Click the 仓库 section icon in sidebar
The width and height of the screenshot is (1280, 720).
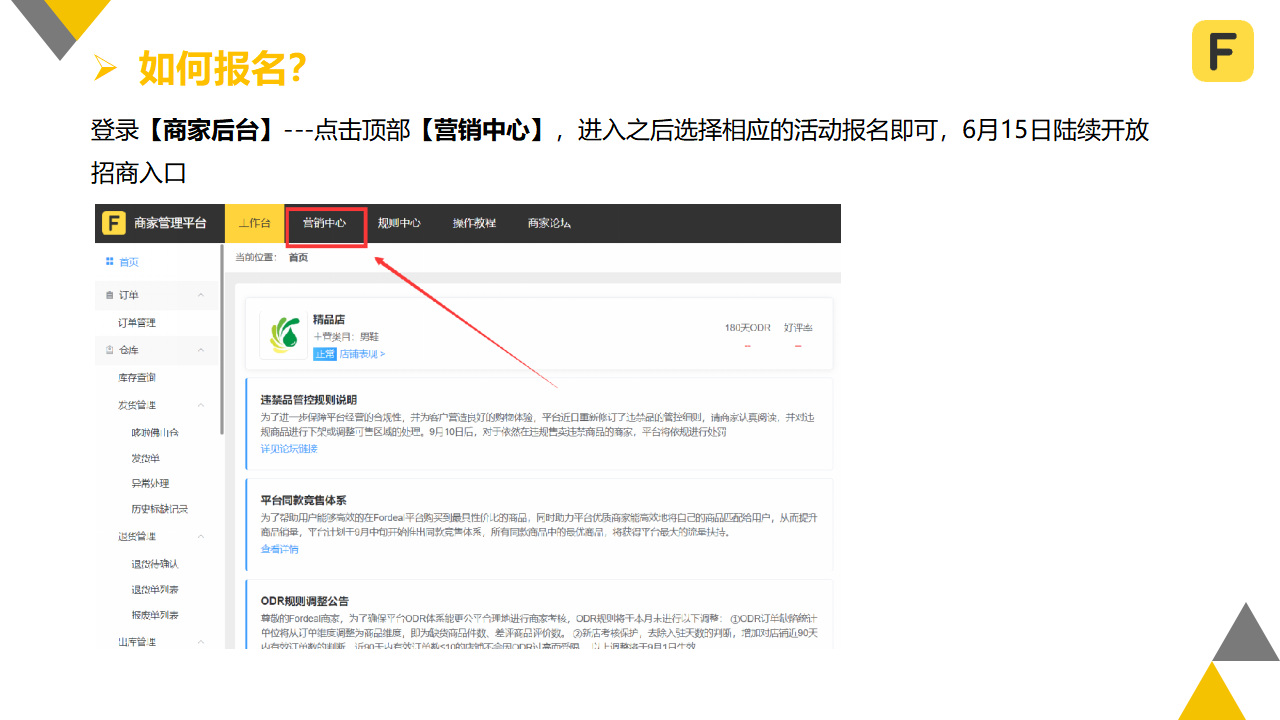(110, 350)
